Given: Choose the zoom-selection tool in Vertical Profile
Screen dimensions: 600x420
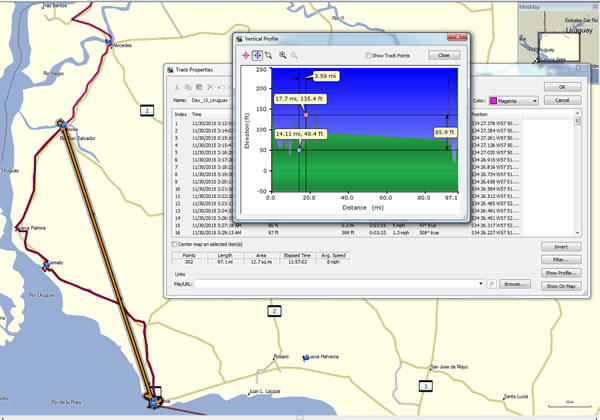Looking at the screenshot, I should (269, 55).
